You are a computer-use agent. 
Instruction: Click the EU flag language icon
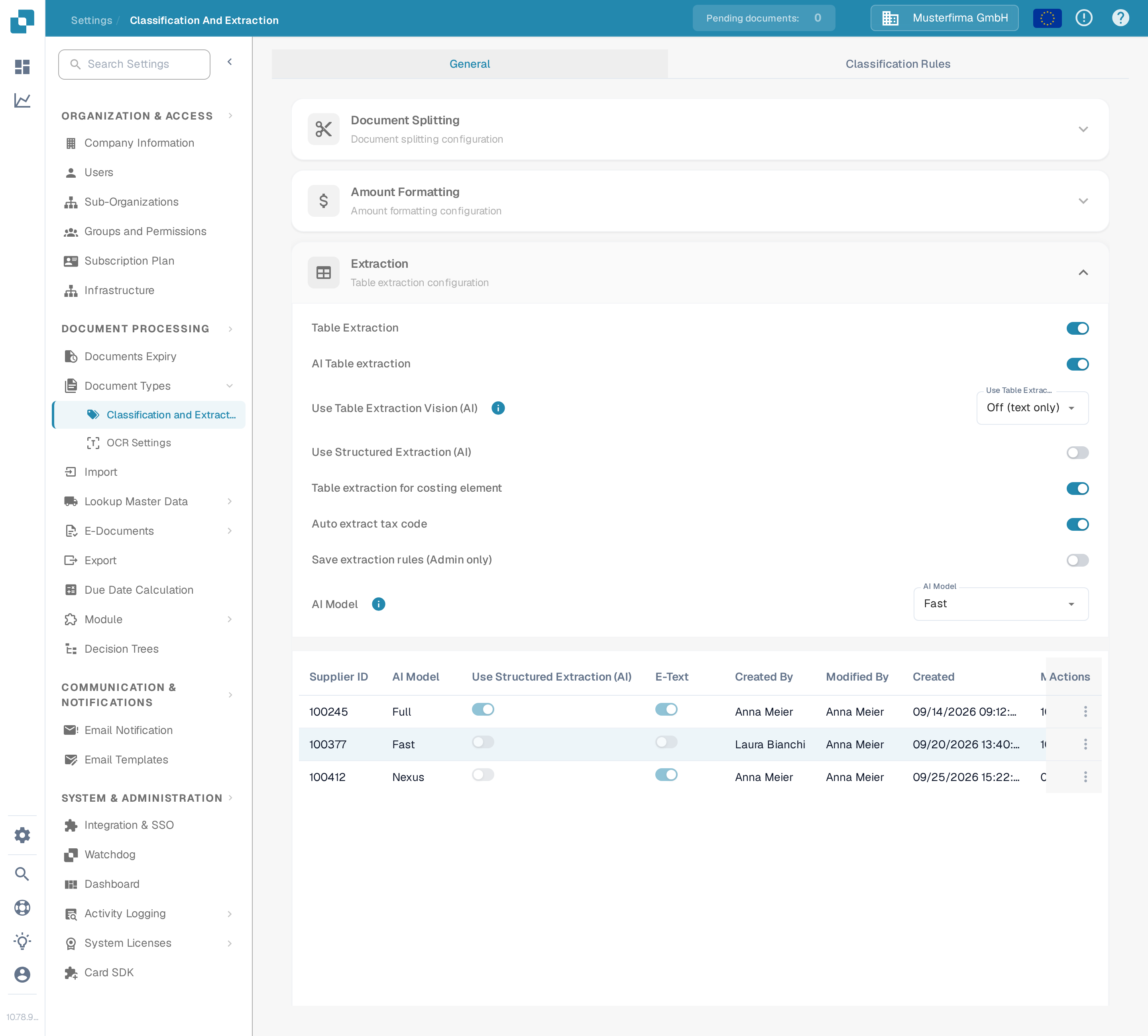1047,18
